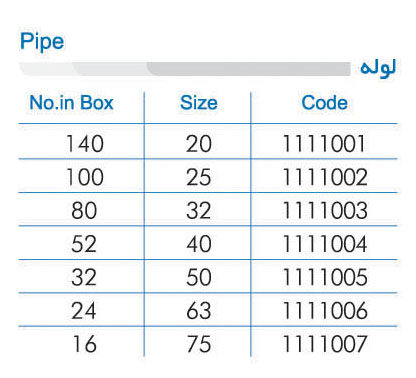The image size is (416, 378).
Task: Select the Size column header
Action: [x=199, y=102]
